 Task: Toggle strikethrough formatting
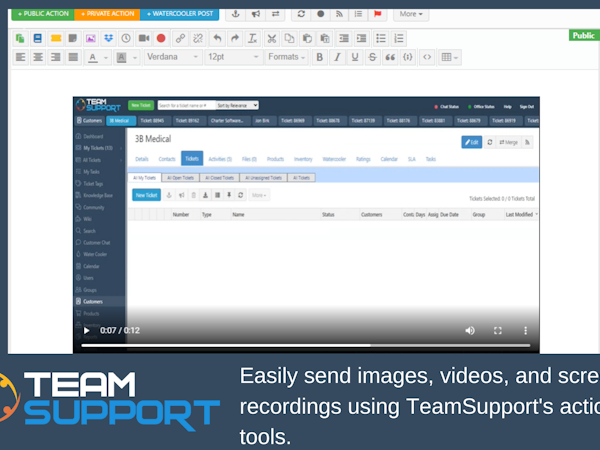[372, 57]
